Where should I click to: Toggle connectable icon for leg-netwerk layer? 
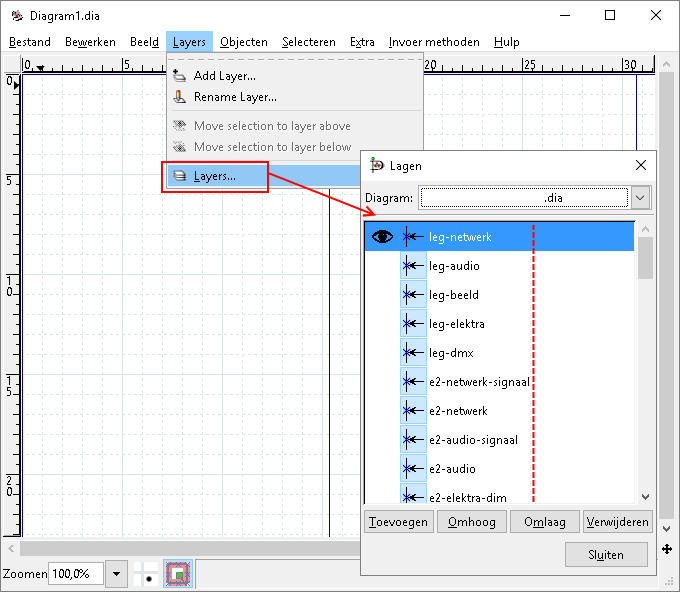(413, 236)
